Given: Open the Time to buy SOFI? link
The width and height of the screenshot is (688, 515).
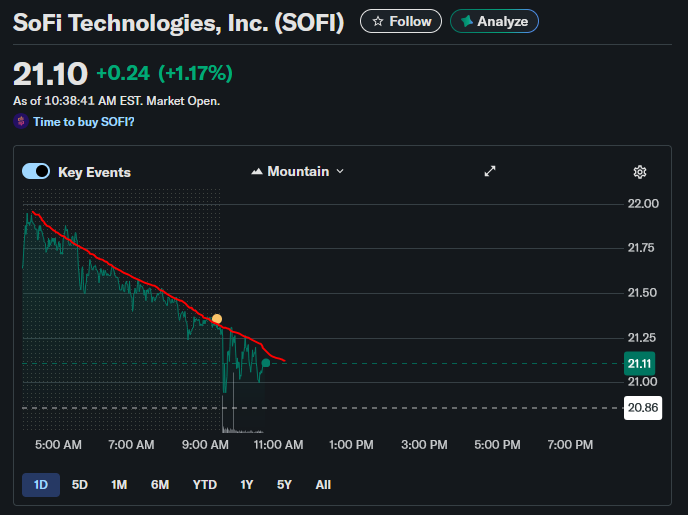Looking at the screenshot, I should (x=84, y=122).
